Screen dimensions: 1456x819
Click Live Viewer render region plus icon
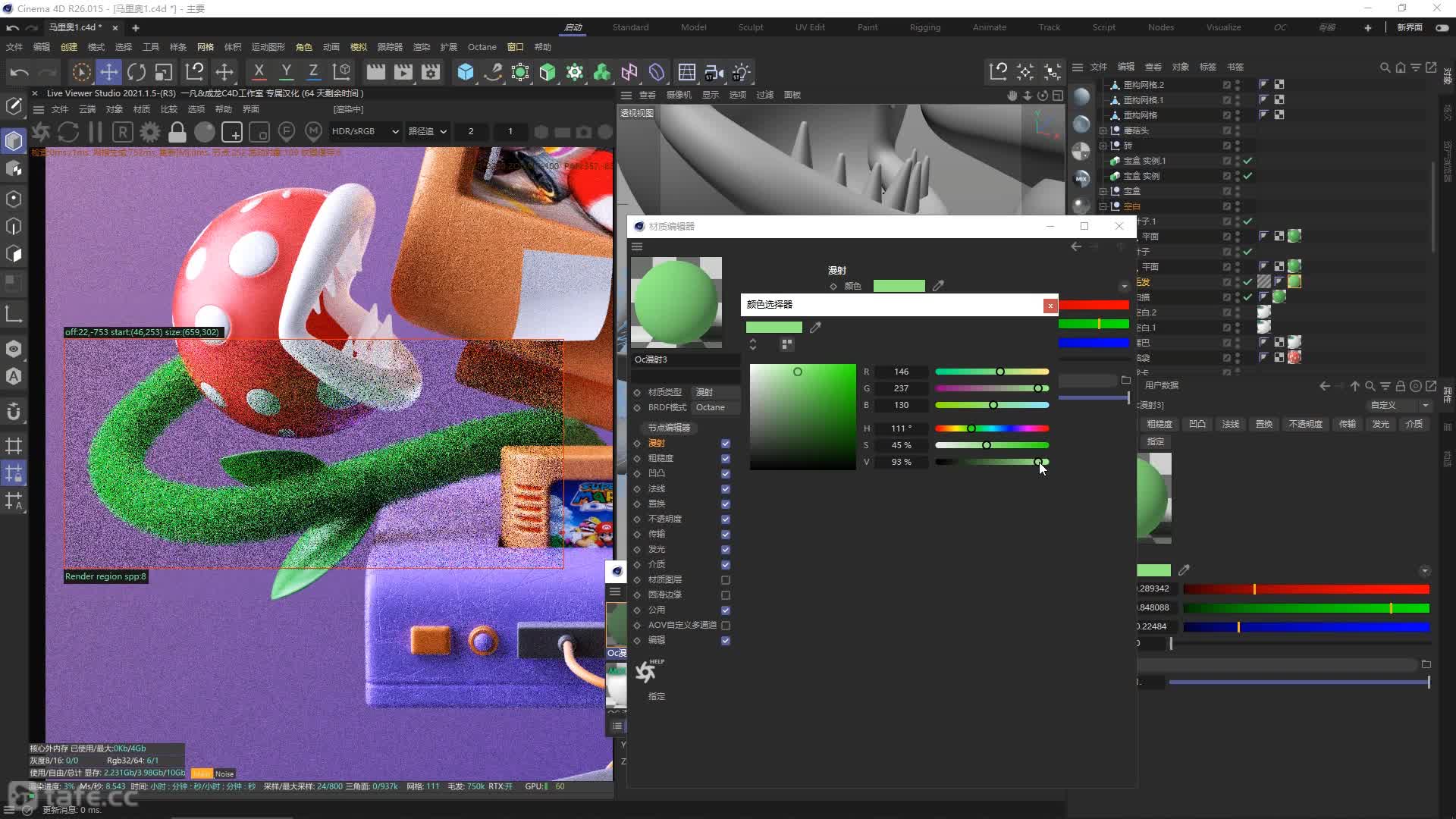coord(232,132)
